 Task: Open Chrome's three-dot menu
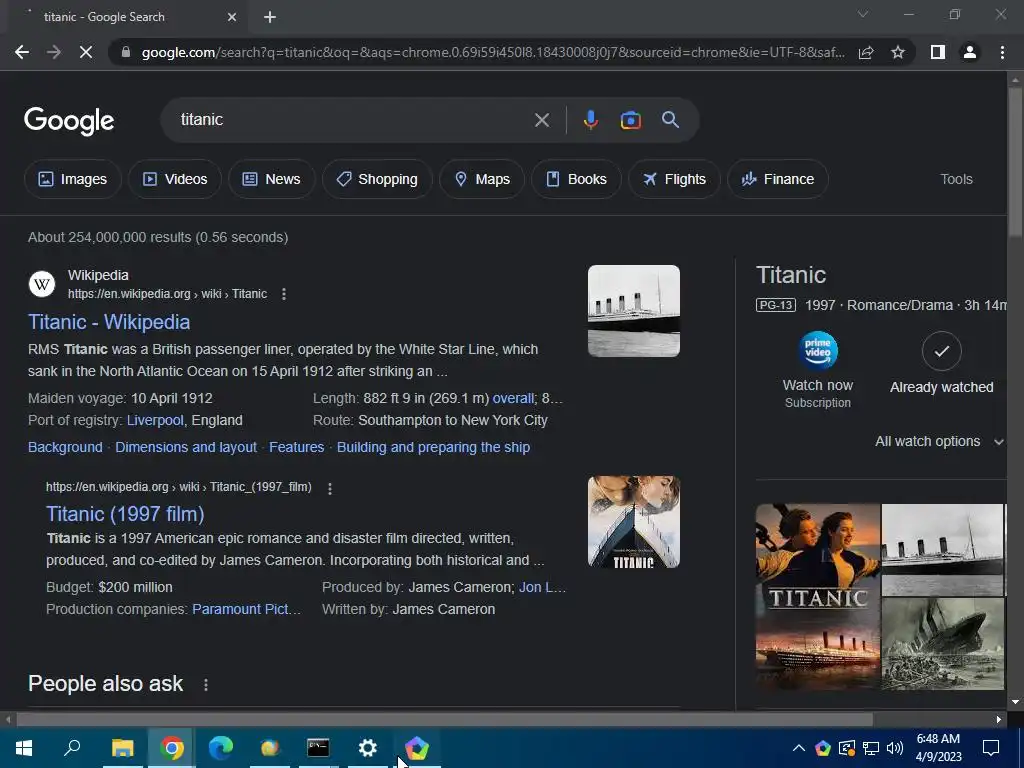(x=1002, y=52)
